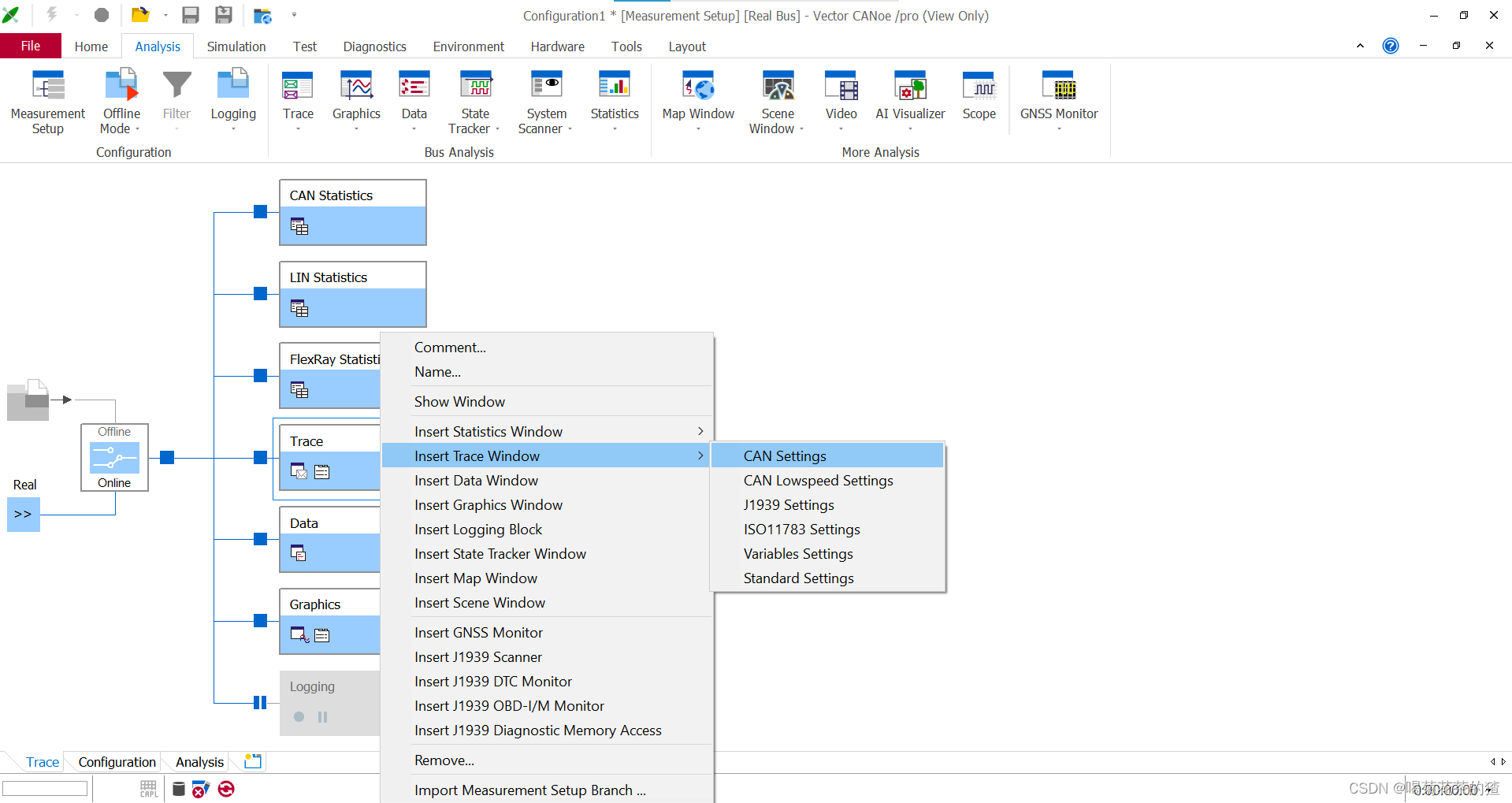
Task: Click the CAPL icon in status bar
Action: tap(149, 789)
